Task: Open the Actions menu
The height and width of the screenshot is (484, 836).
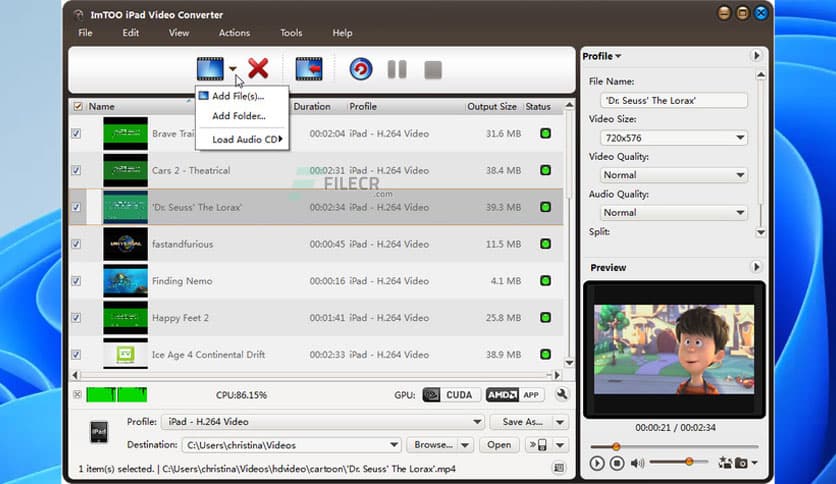Action: [235, 33]
